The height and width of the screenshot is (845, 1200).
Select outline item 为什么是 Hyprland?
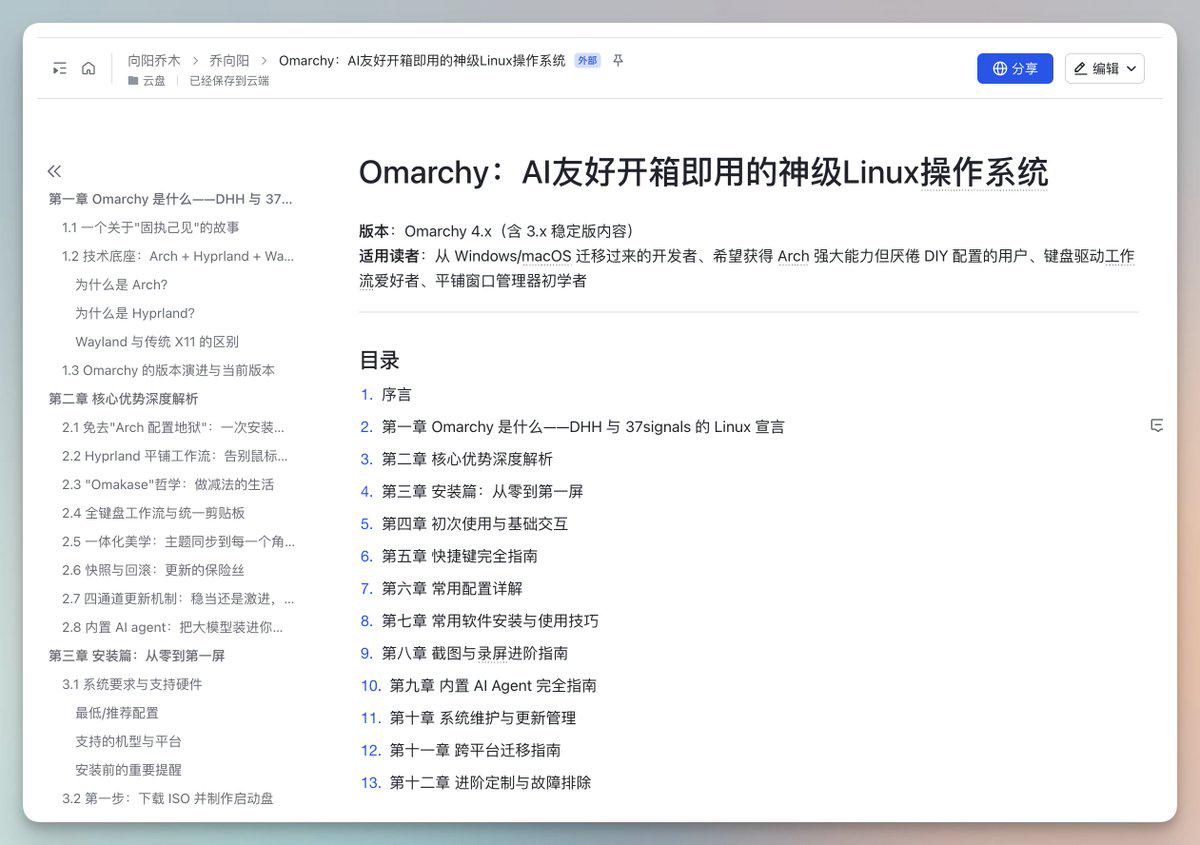[x=135, y=313]
